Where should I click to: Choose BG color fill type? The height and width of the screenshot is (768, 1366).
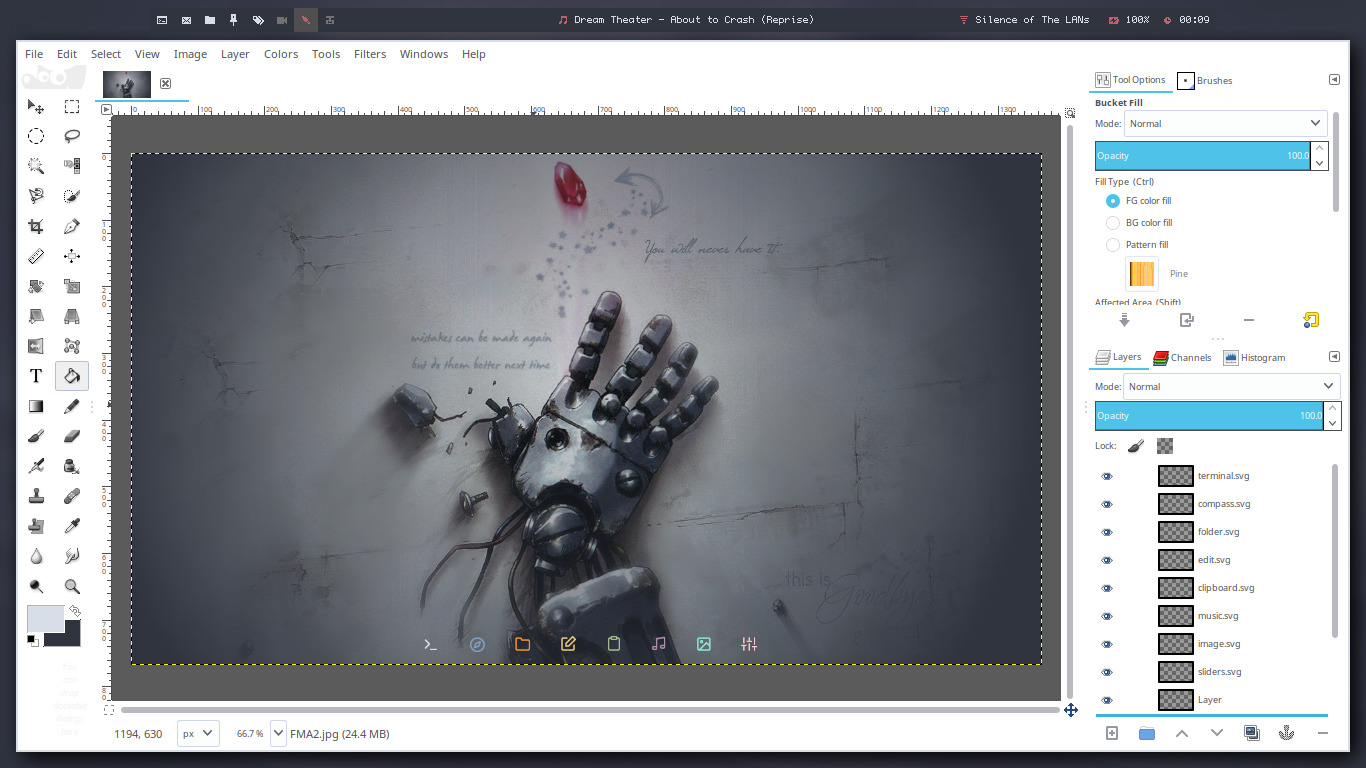coord(1113,223)
